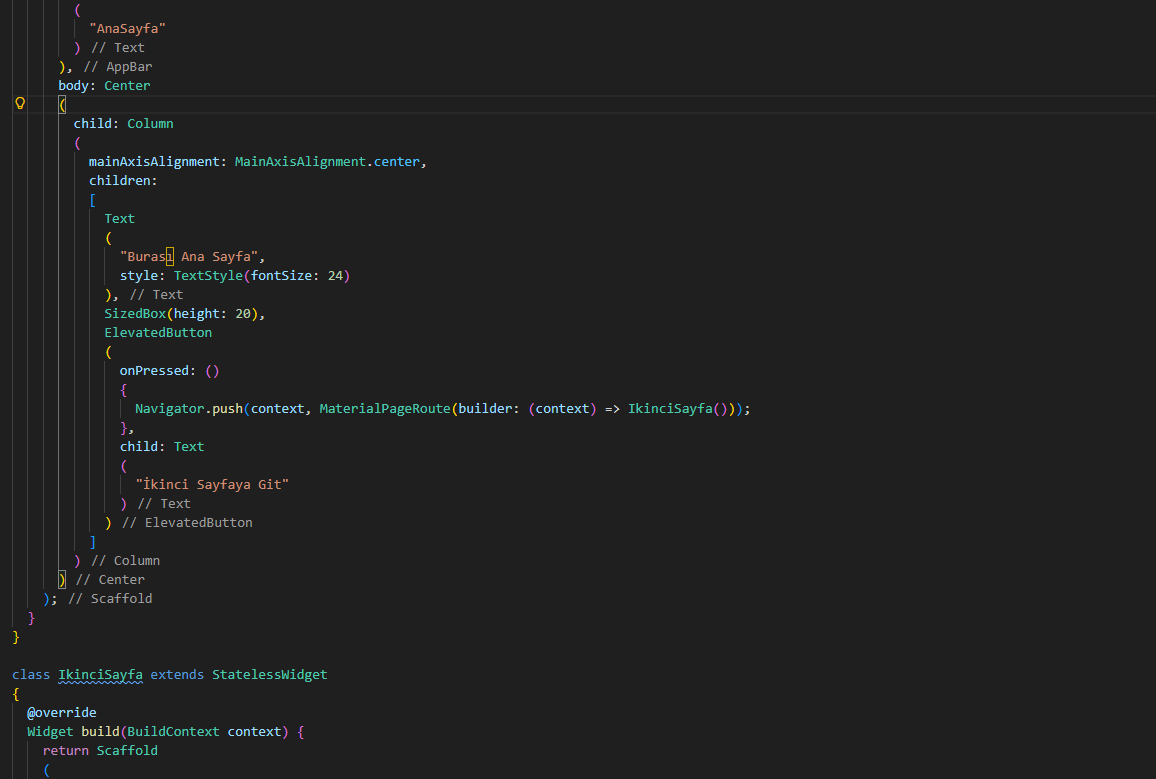Click the // Scaffold closing comment

(x=110, y=598)
